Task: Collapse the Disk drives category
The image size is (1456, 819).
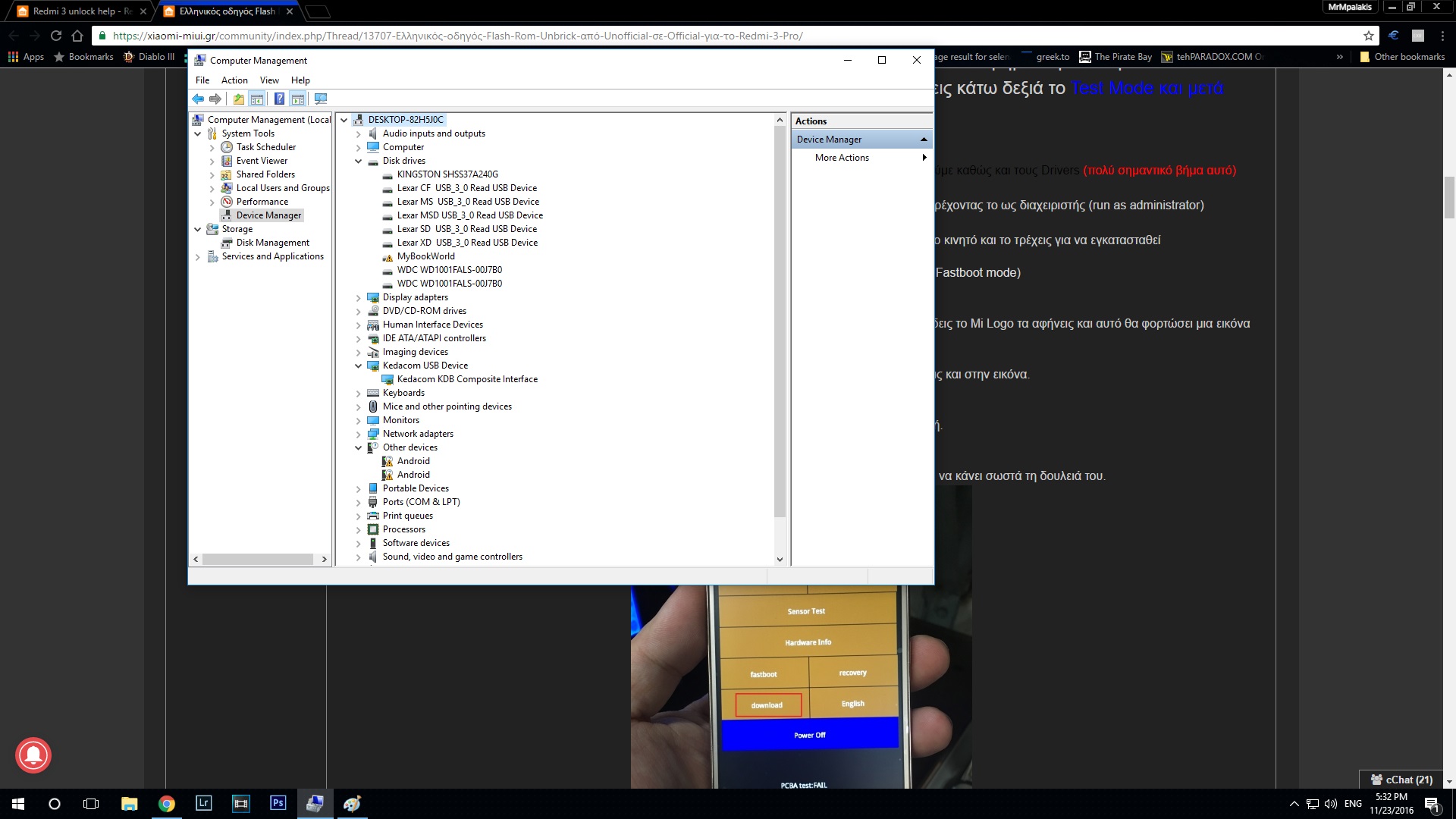Action: click(x=359, y=161)
